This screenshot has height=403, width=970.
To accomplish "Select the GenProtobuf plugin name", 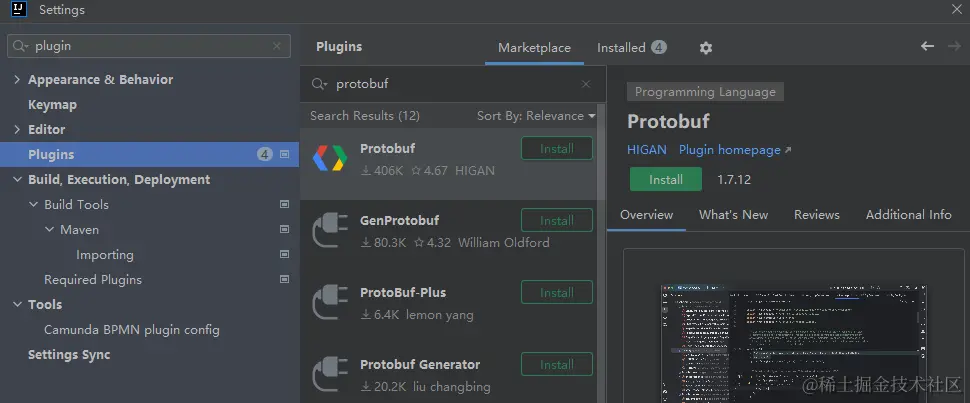I will pos(400,220).
